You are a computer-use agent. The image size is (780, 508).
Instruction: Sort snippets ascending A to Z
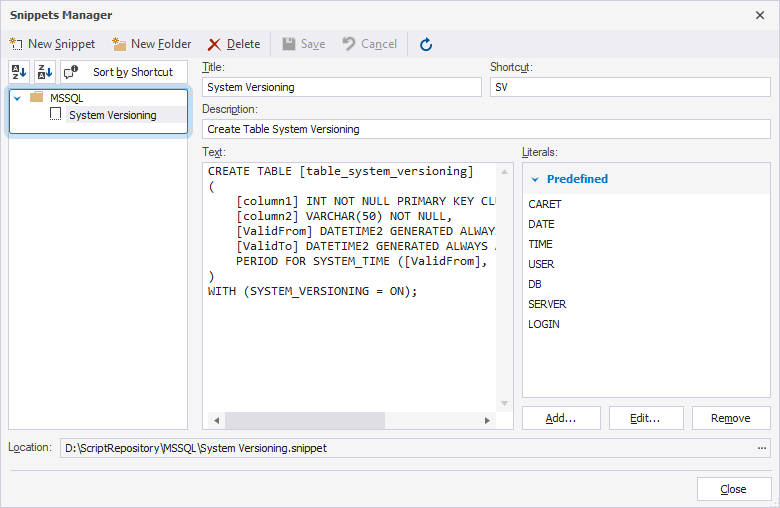(19, 72)
